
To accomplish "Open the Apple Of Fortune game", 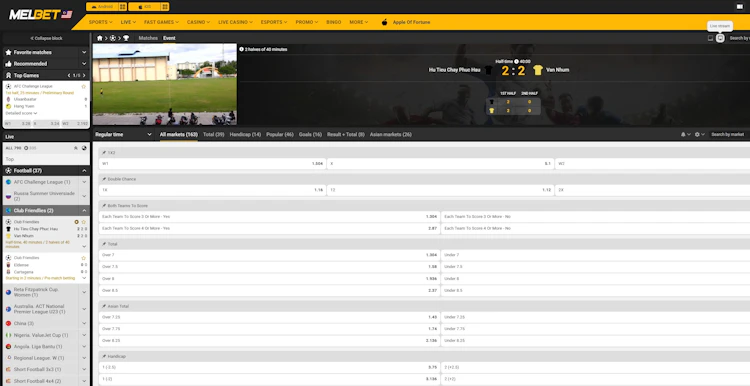I will (x=406, y=22).
